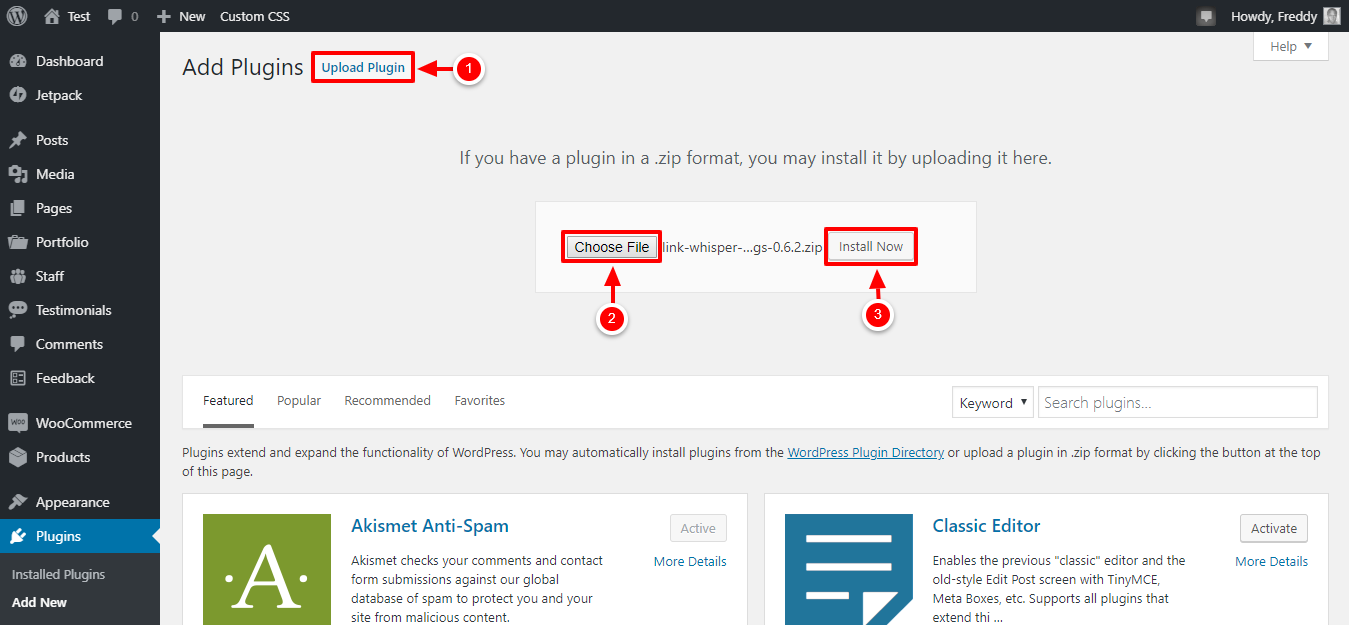Screen dimensions: 1349x625
Task: Click the Choose File button
Action: tap(612, 247)
